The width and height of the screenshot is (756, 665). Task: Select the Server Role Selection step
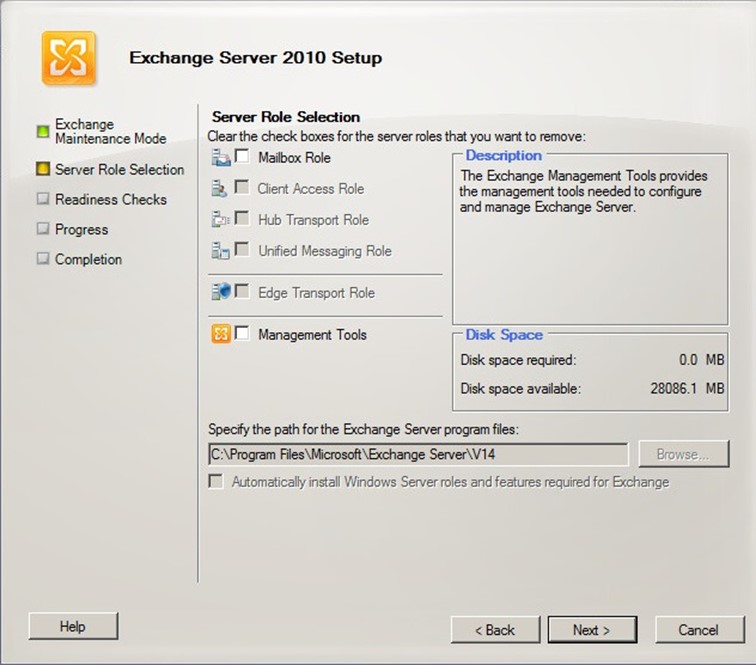[x=120, y=169]
